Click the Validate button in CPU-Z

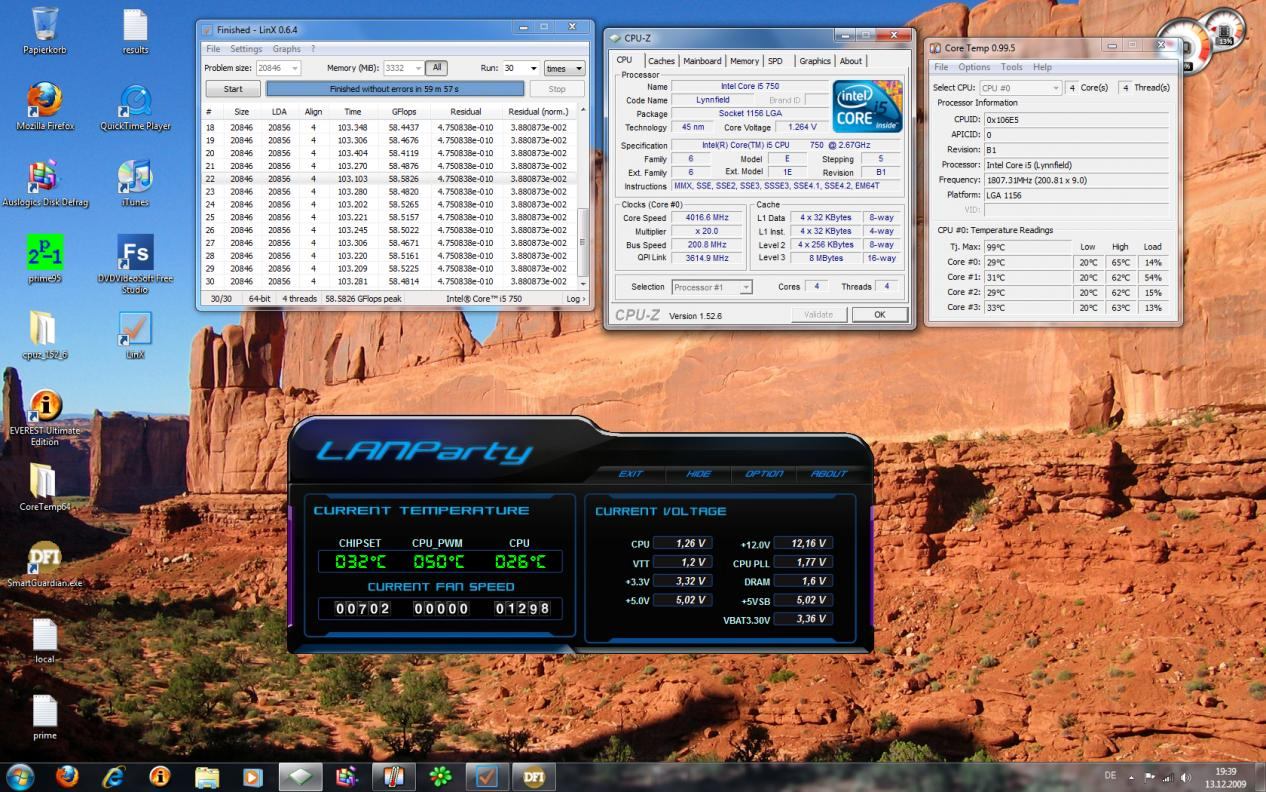818,314
